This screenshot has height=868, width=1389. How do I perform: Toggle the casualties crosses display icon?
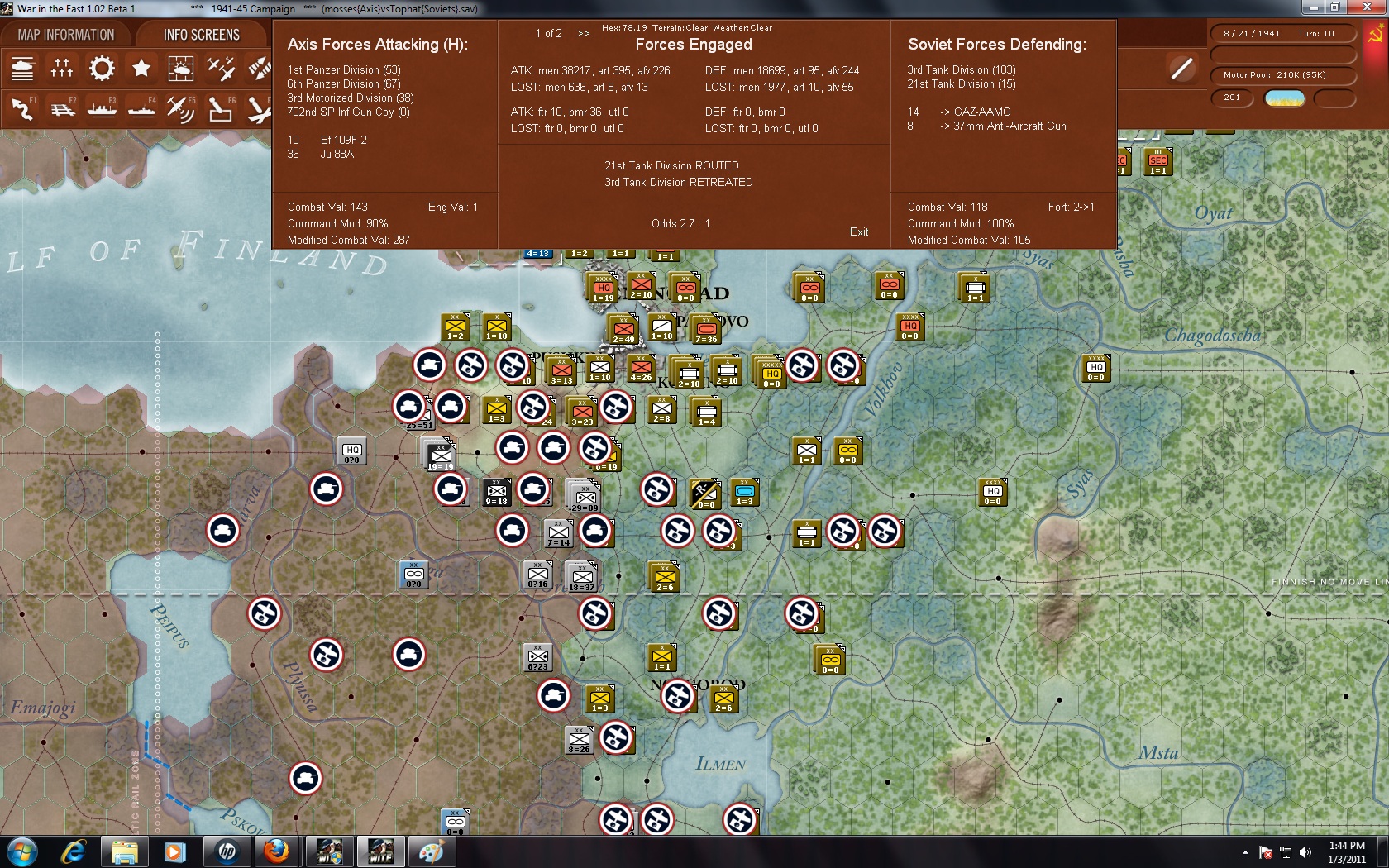(61, 68)
